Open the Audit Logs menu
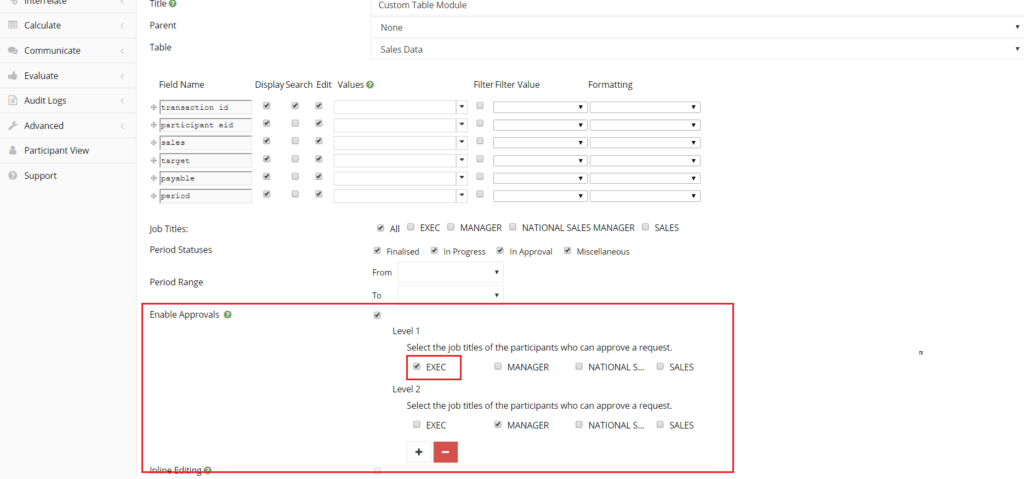The width and height of the screenshot is (1024, 479). click(67, 101)
